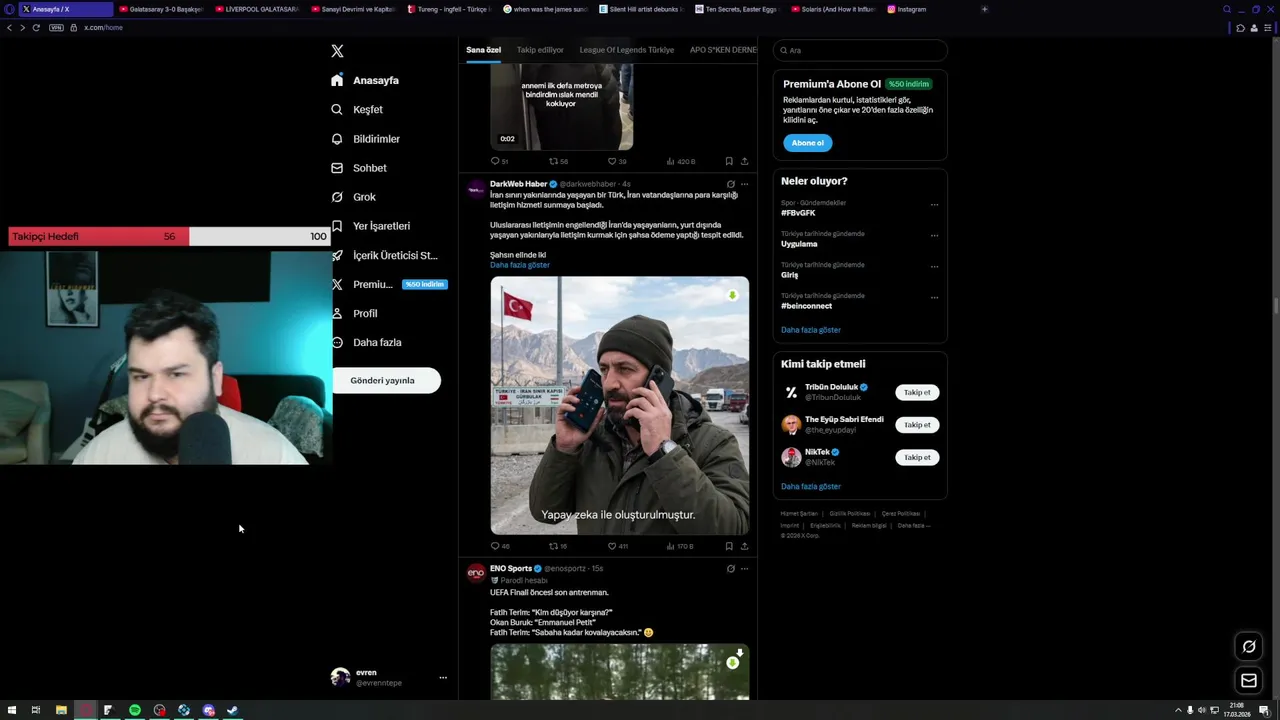Follow Tribün Doluluk
Viewport: 1280px width, 720px height.
pos(917,392)
